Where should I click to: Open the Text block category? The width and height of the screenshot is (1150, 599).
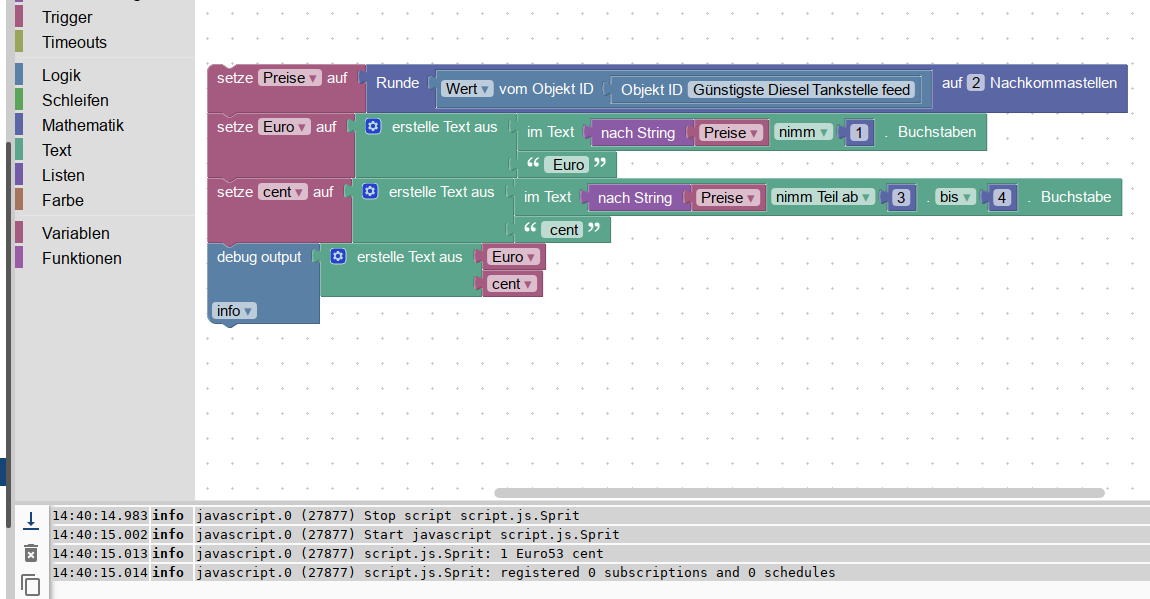pyautogui.click(x=56, y=150)
